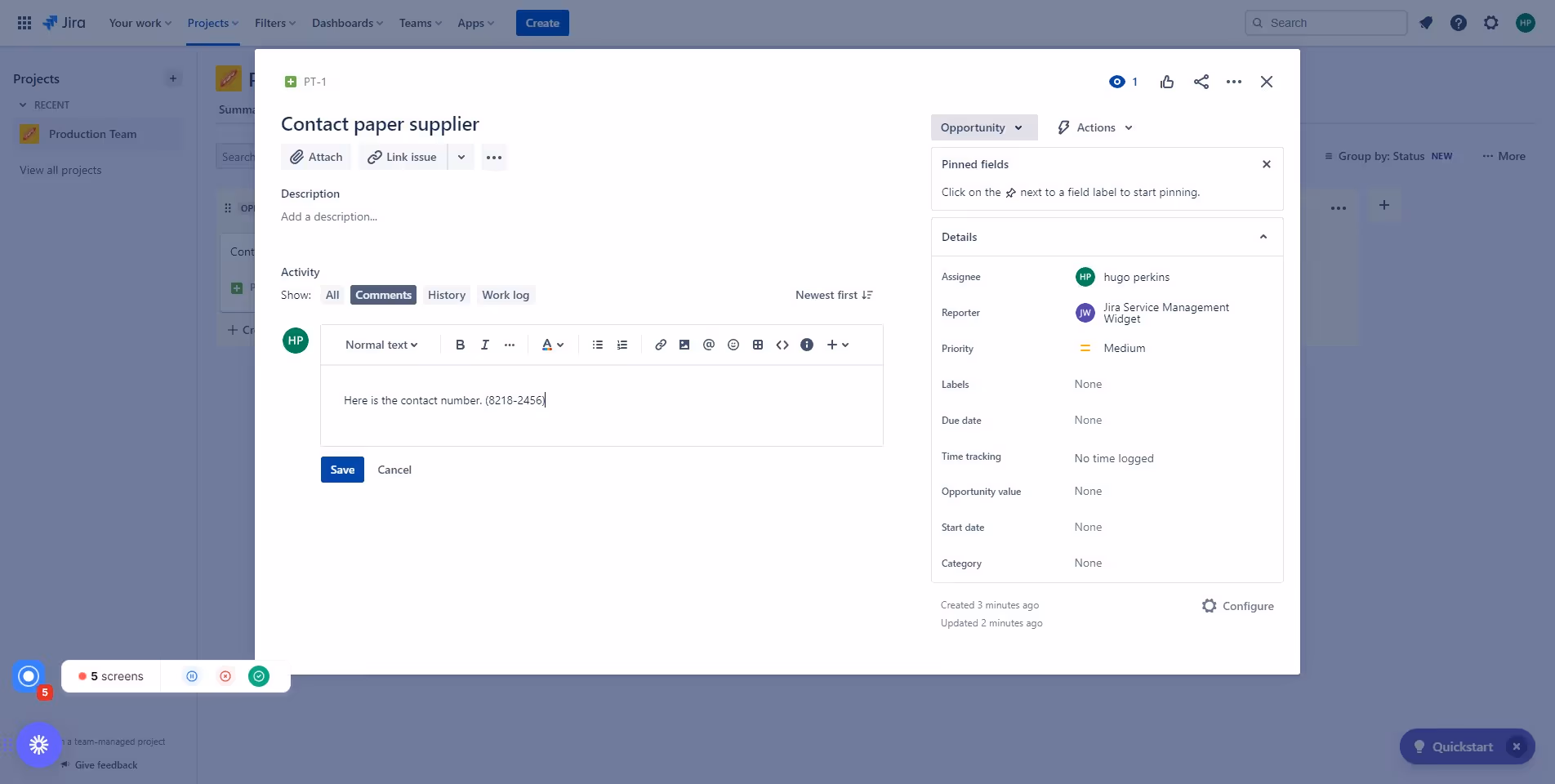Show All activity

[x=332, y=295]
